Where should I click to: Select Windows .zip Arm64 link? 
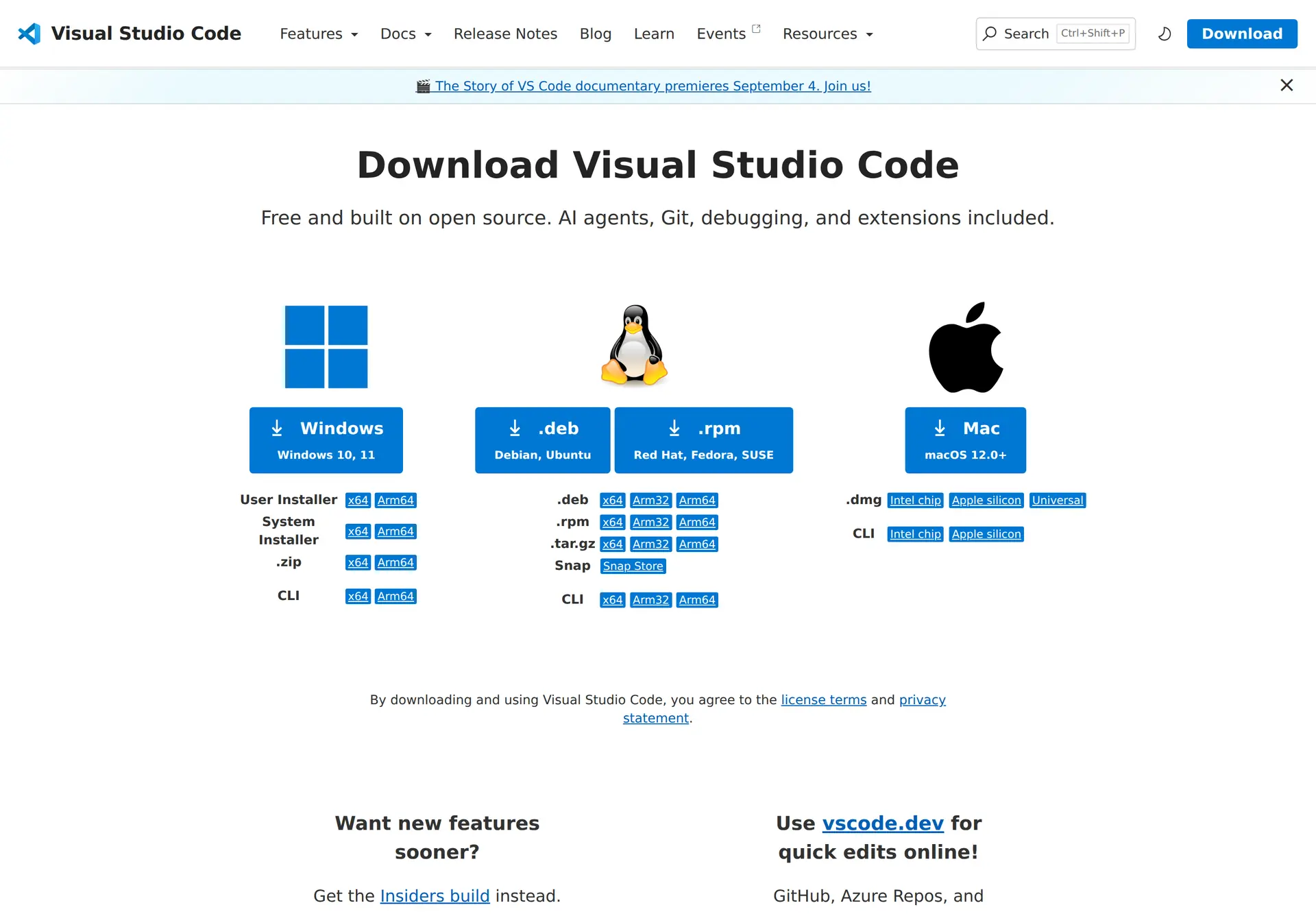(395, 562)
